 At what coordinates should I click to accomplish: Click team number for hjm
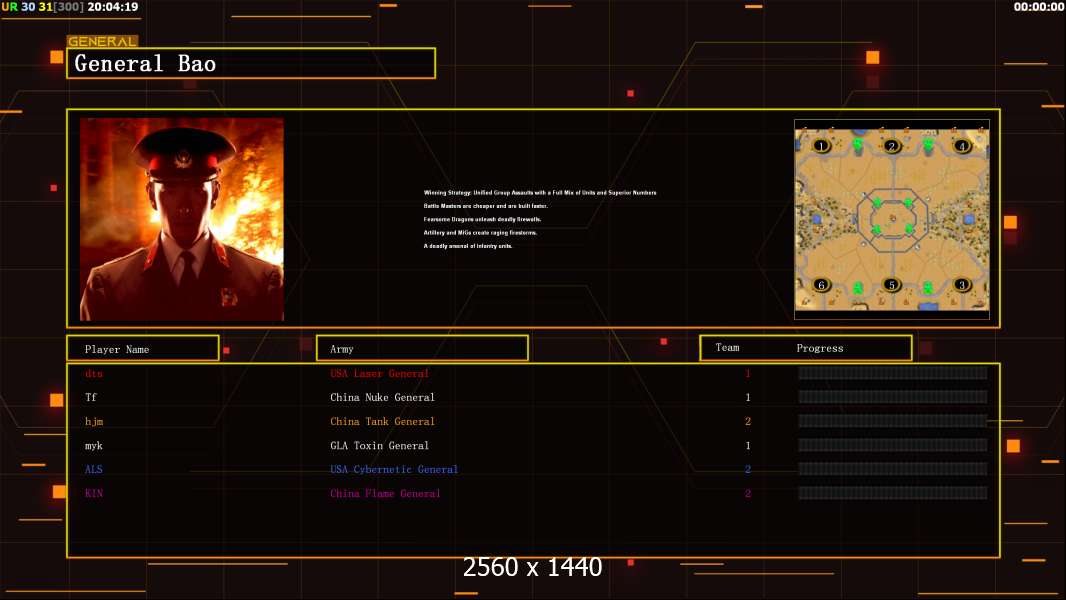748,421
